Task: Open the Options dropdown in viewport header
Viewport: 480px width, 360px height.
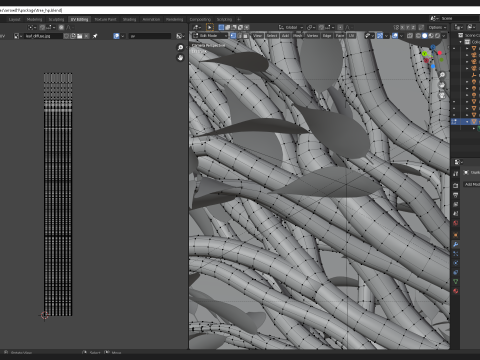Action: coord(437,27)
